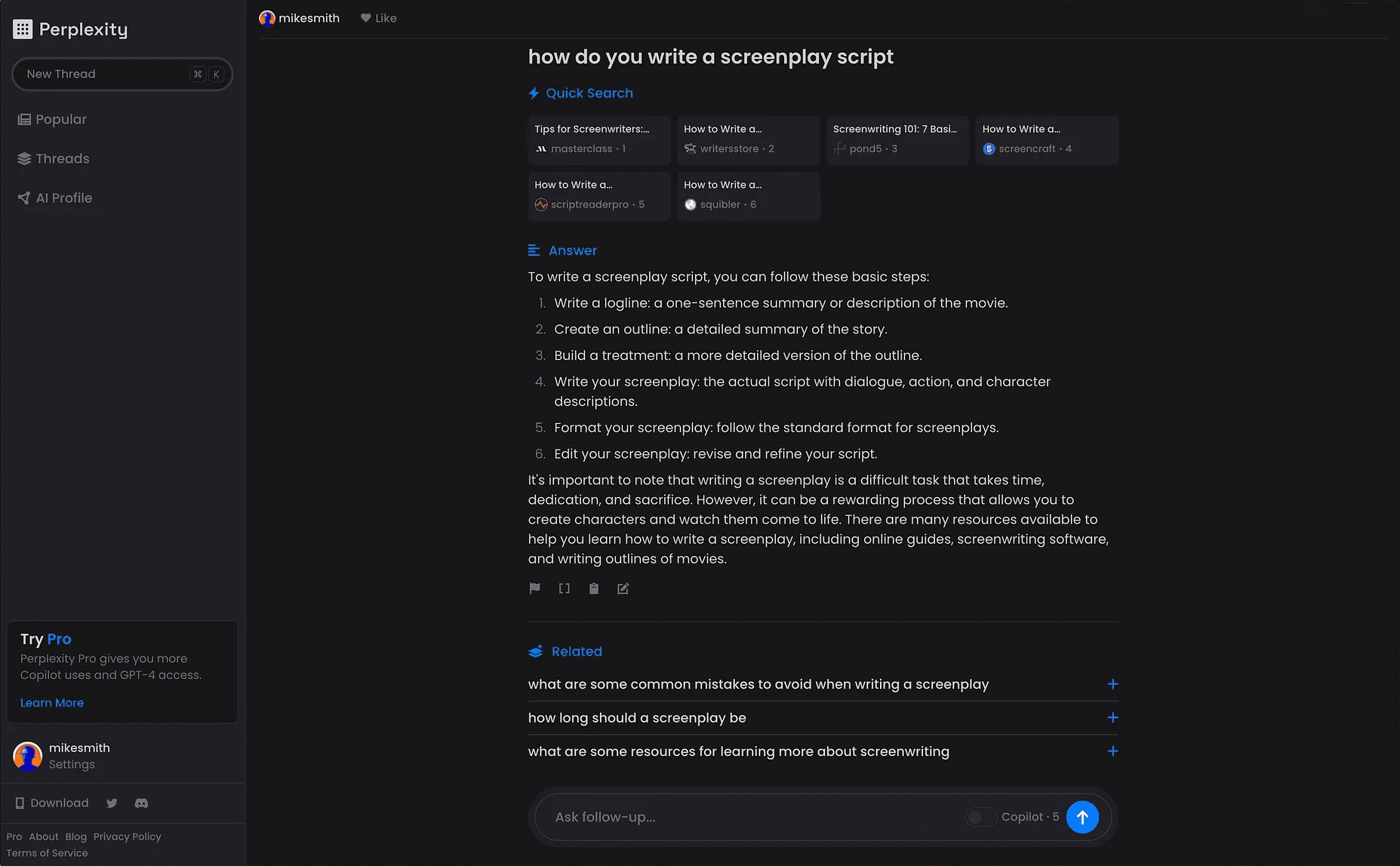The image size is (1400, 866).
Task: Click the view sources brackets icon
Action: click(565, 588)
